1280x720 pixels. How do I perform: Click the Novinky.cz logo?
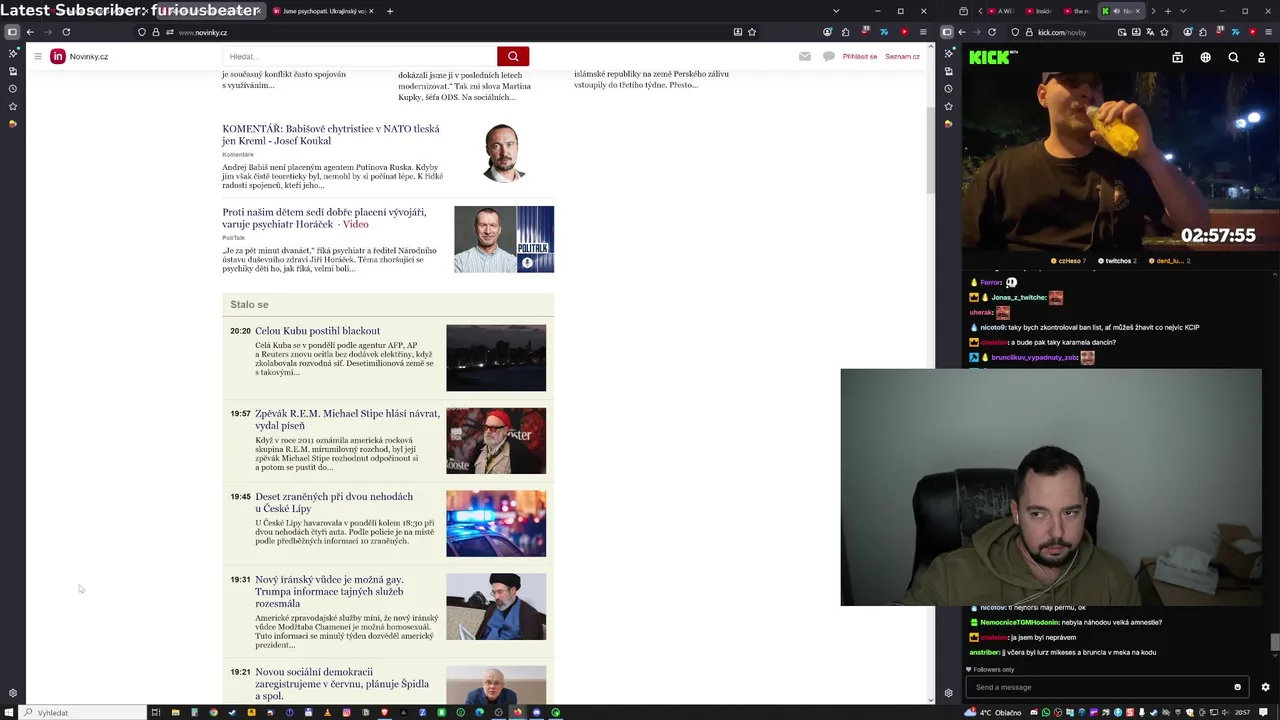(79, 56)
